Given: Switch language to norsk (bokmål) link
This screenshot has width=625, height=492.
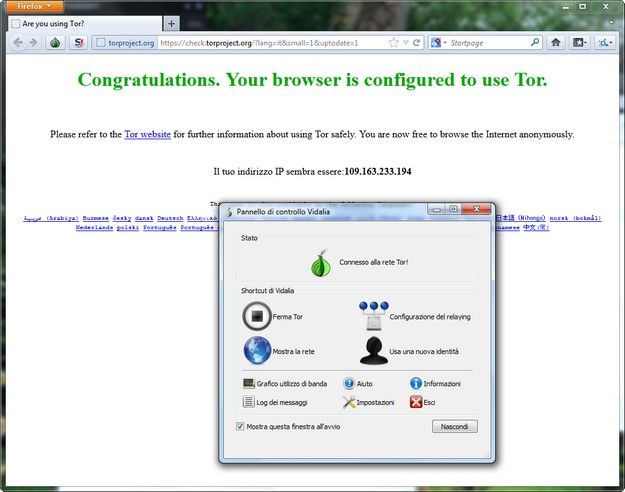Looking at the screenshot, I should pos(575,218).
